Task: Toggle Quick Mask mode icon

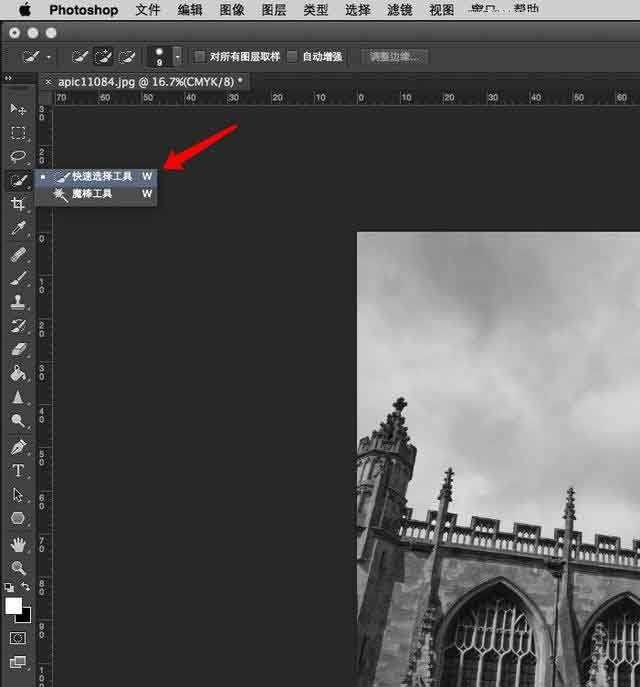Action: [17, 637]
